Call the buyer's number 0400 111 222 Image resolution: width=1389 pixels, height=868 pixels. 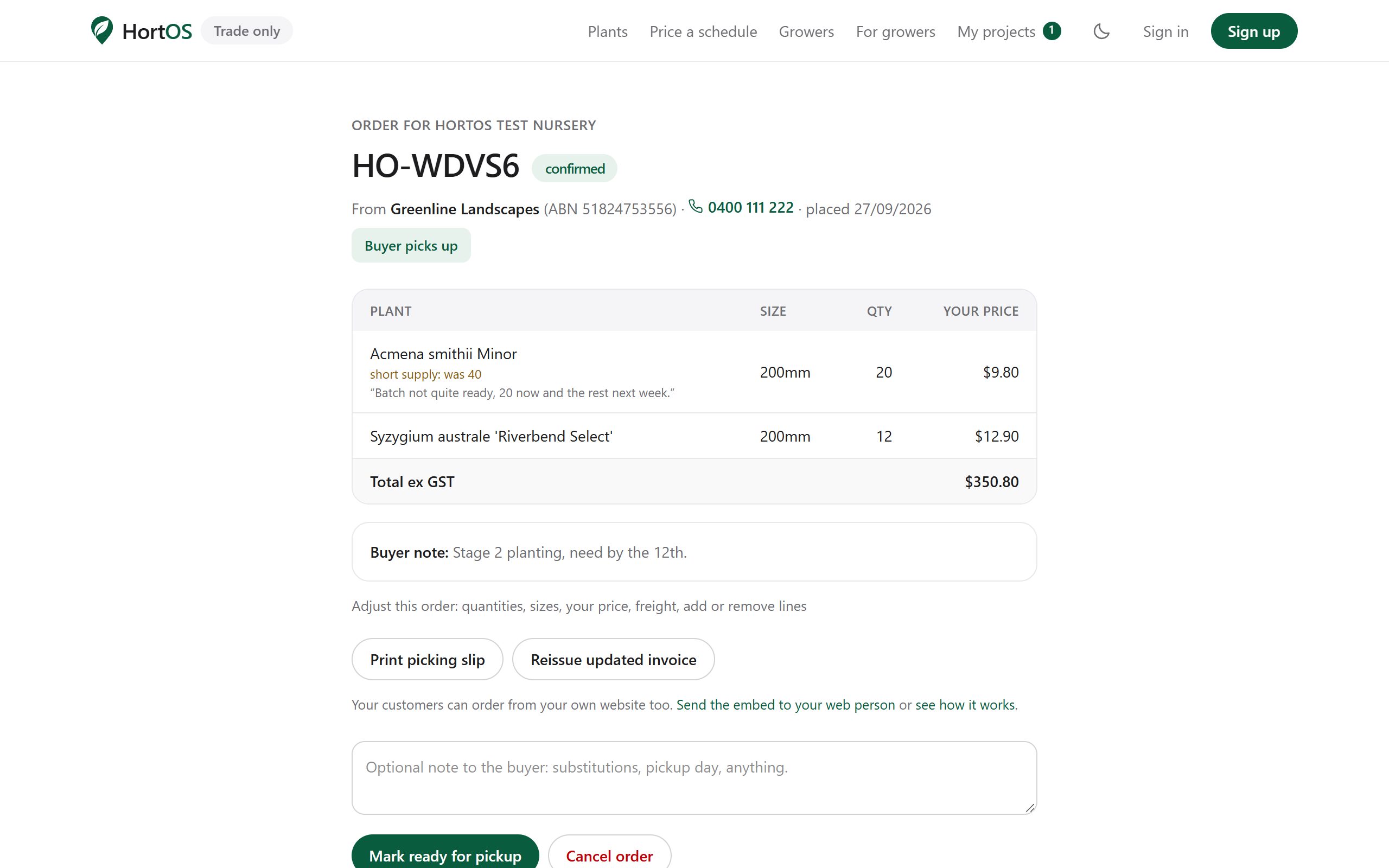[750, 207]
